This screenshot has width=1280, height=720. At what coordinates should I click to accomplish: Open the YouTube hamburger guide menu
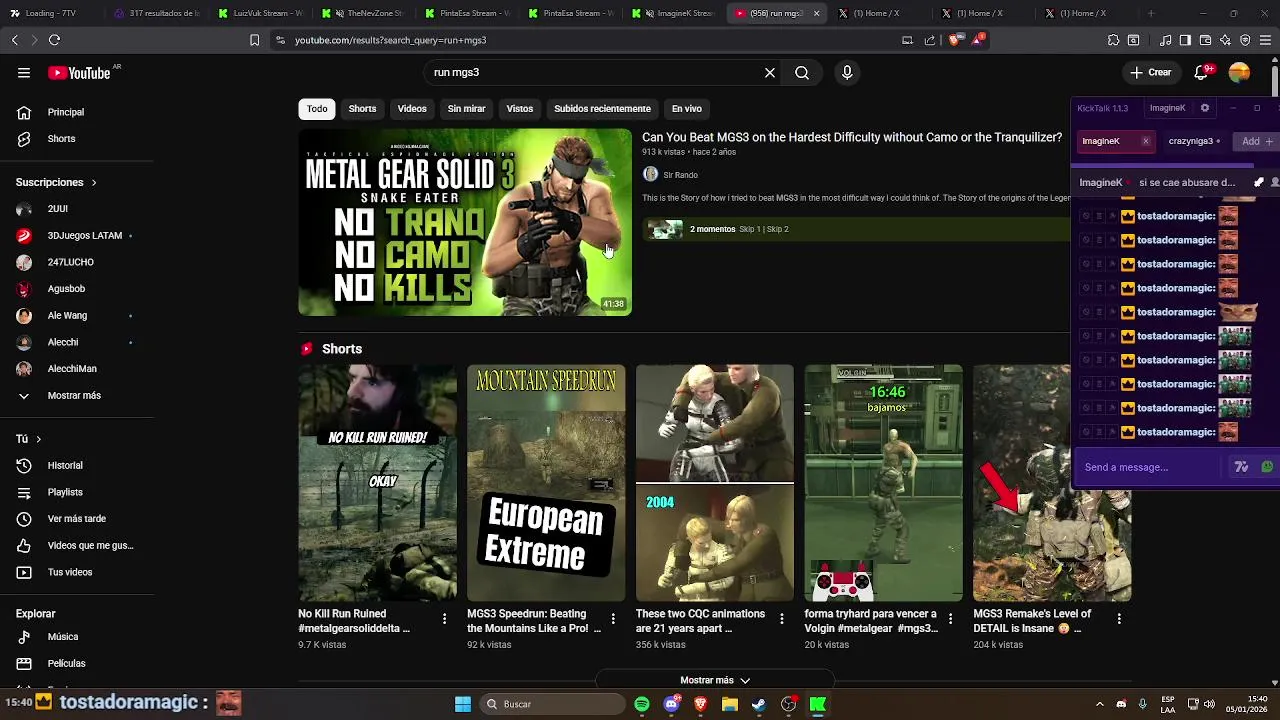pyautogui.click(x=24, y=72)
